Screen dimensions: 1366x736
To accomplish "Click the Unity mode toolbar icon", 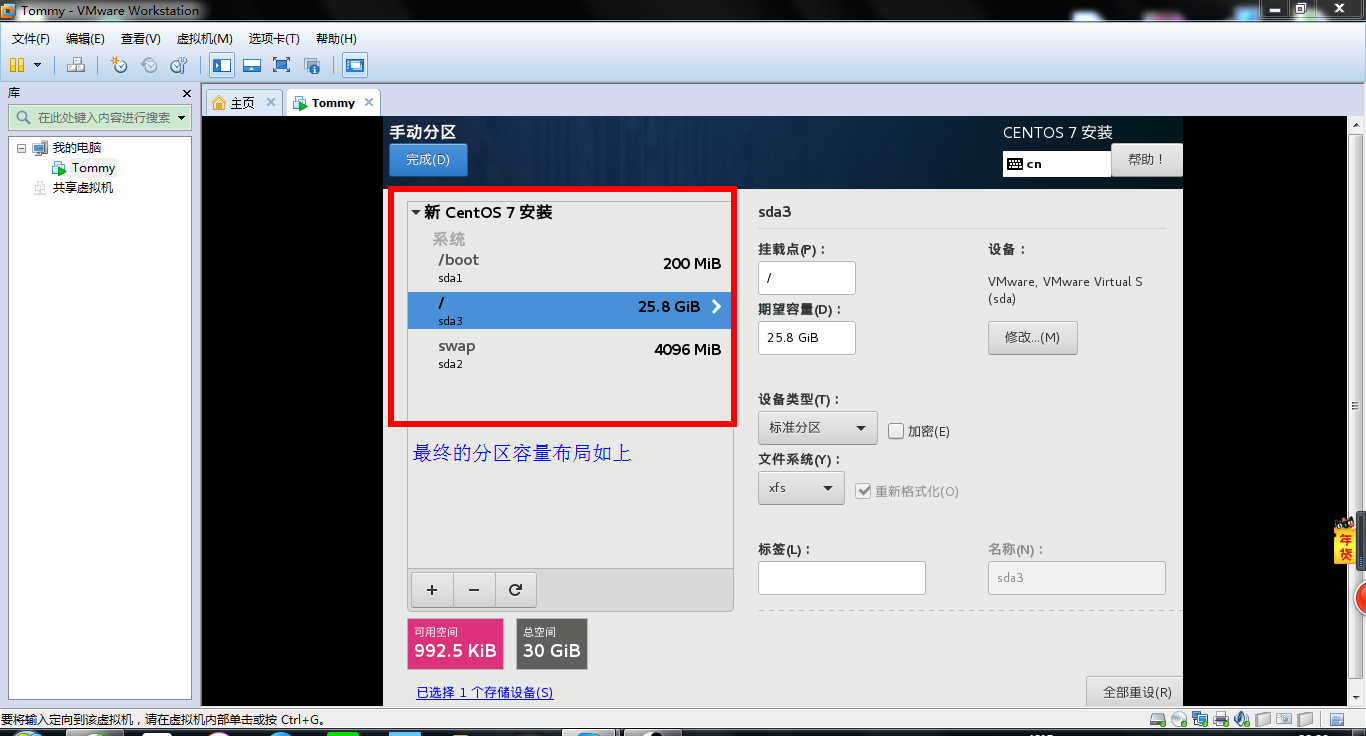I will 312,65.
